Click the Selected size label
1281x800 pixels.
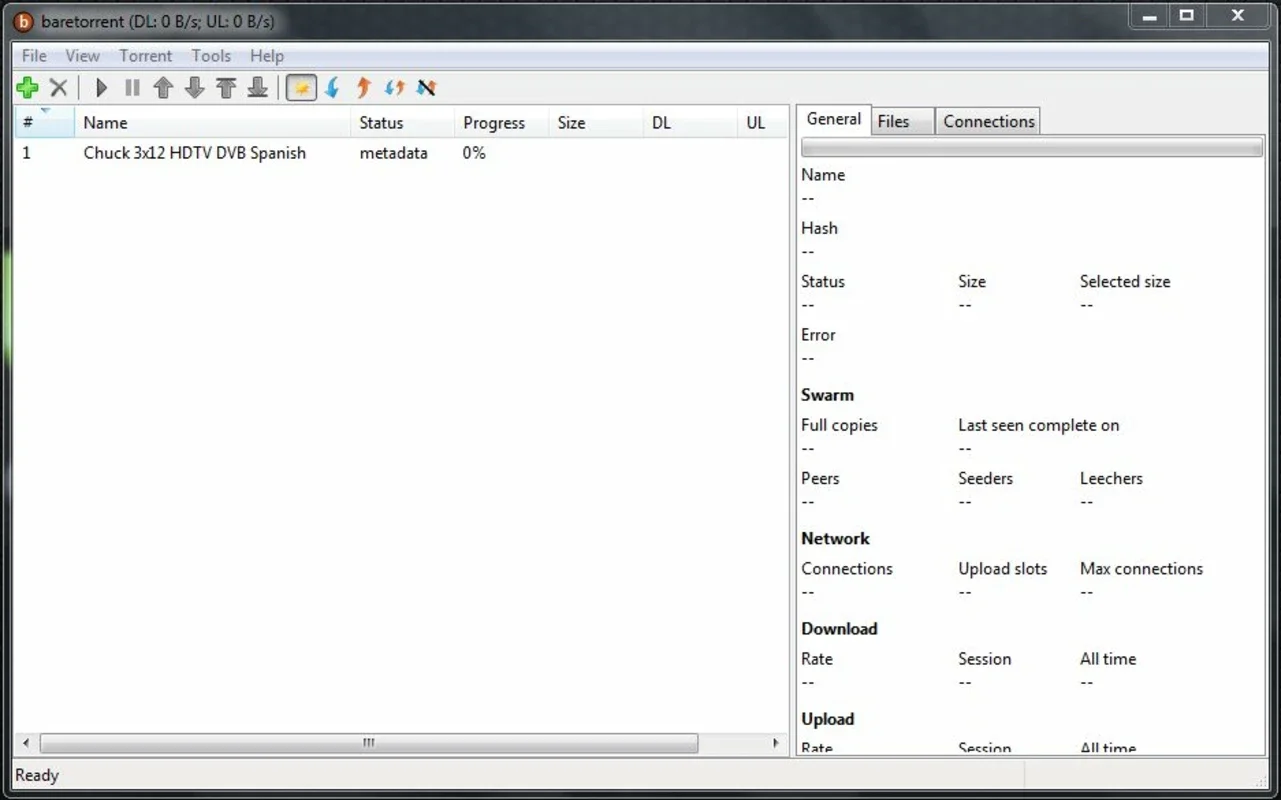[x=1125, y=281]
